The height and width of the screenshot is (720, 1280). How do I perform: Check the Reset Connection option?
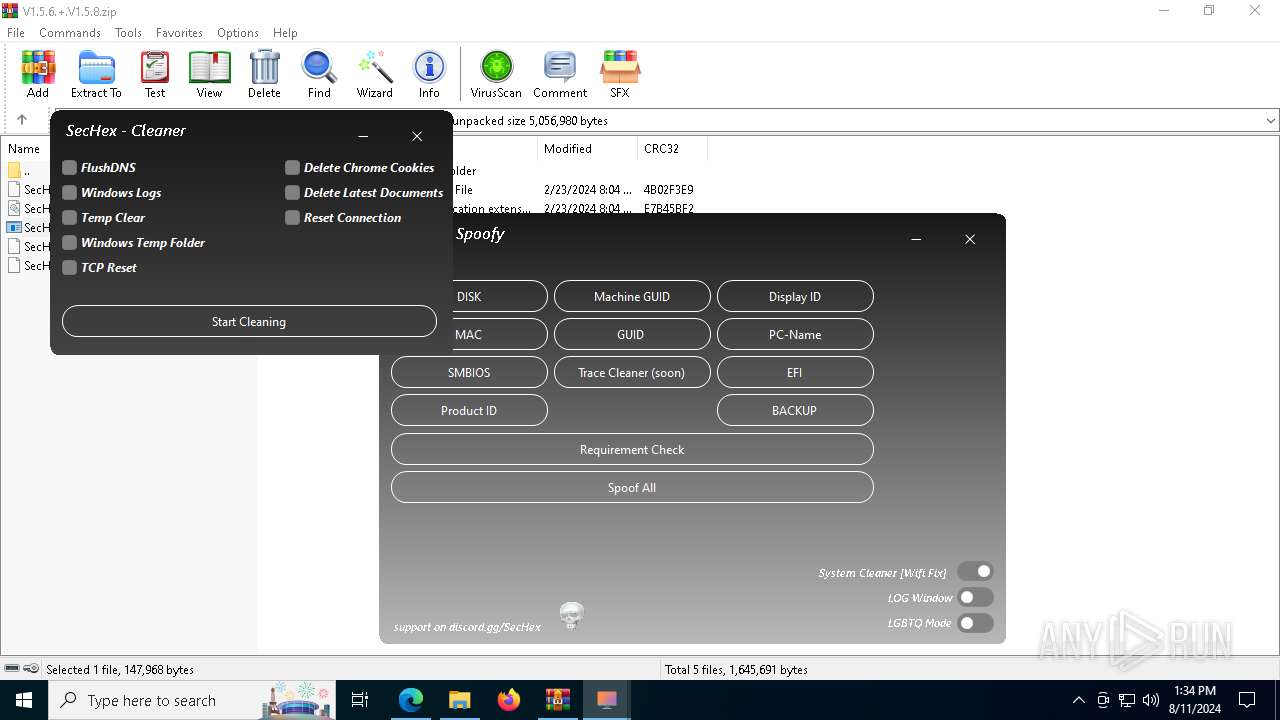292,218
